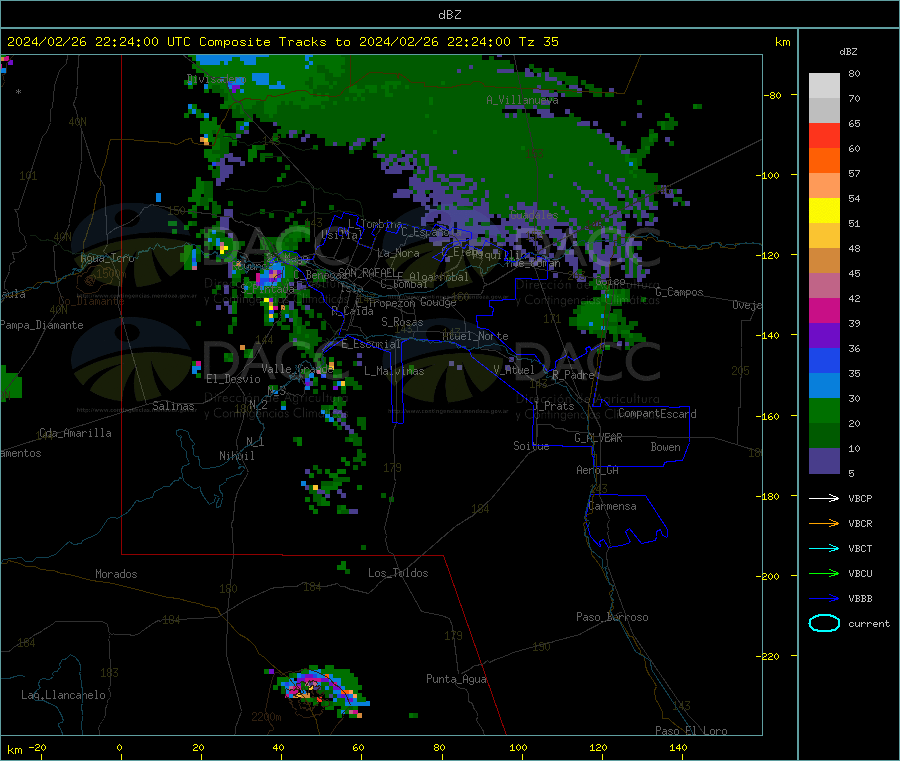Click the cyan VBCT arrow in the legend
The image size is (900, 761).
click(x=824, y=548)
